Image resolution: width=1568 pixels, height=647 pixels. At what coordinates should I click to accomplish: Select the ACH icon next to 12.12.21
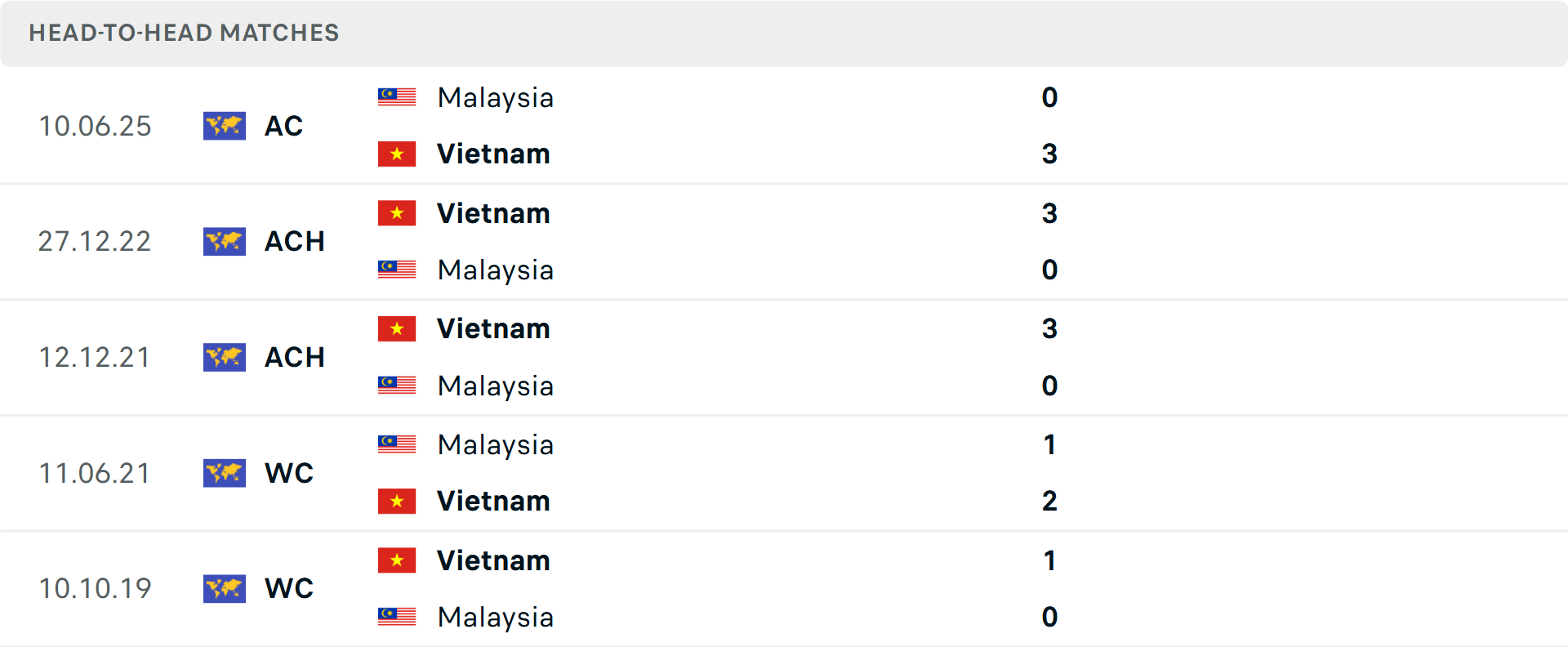click(225, 357)
